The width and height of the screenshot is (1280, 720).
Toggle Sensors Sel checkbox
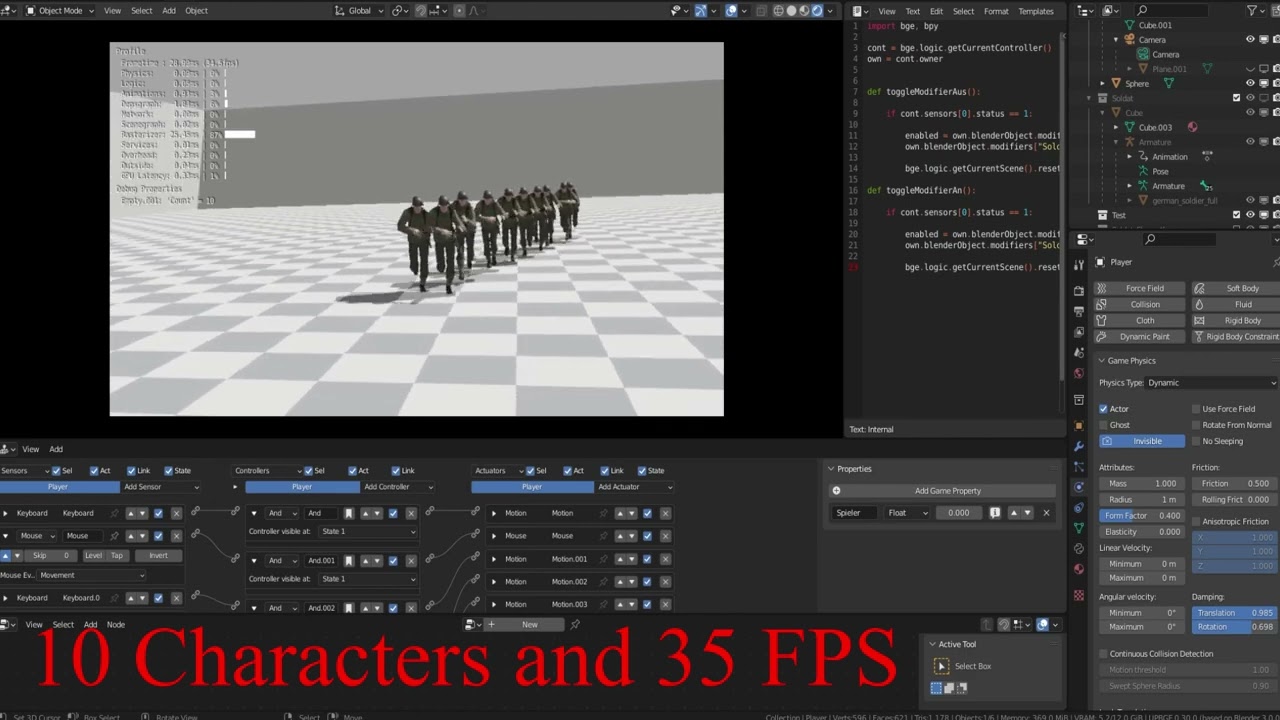tap(56, 471)
